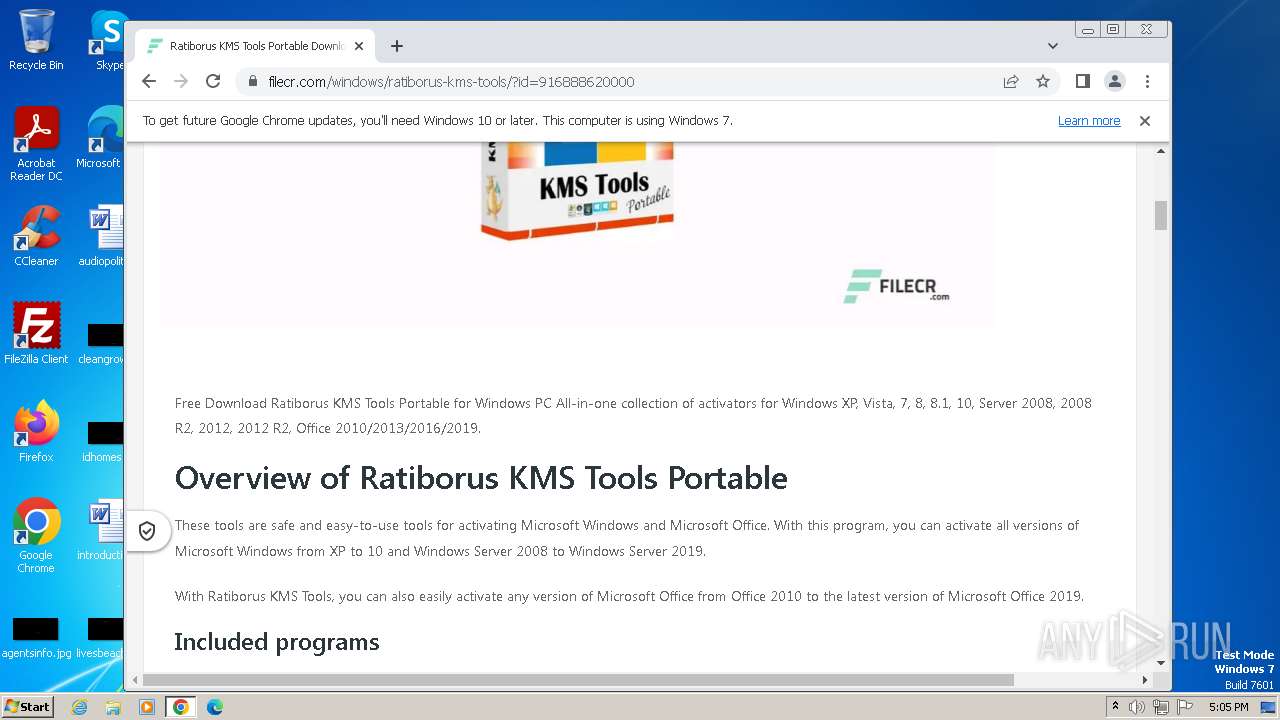Open Learn more link about Chrome updates
The height and width of the screenshot is (720, 1280).
(x=1089, y=121)
